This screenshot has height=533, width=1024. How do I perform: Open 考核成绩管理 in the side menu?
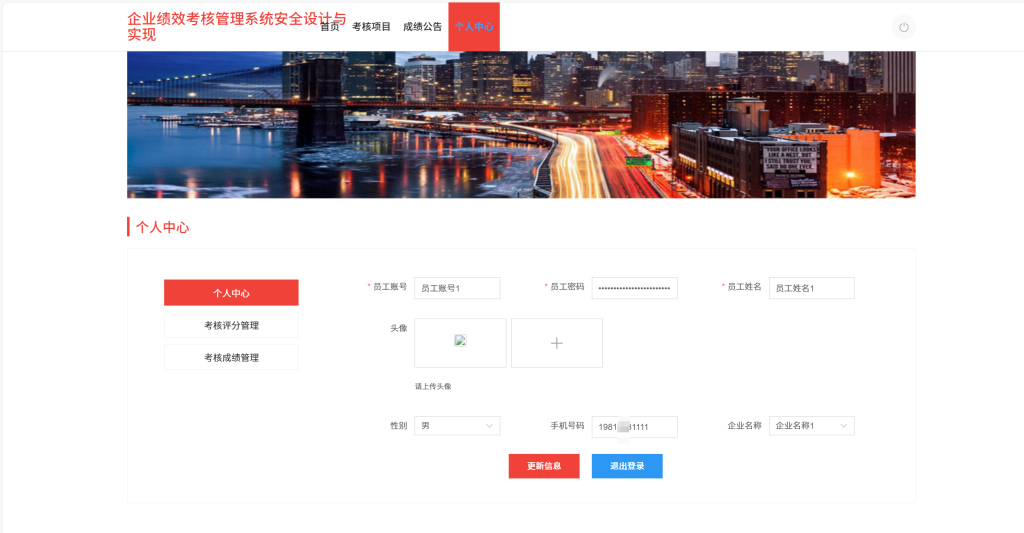click(x=231, y=357)
